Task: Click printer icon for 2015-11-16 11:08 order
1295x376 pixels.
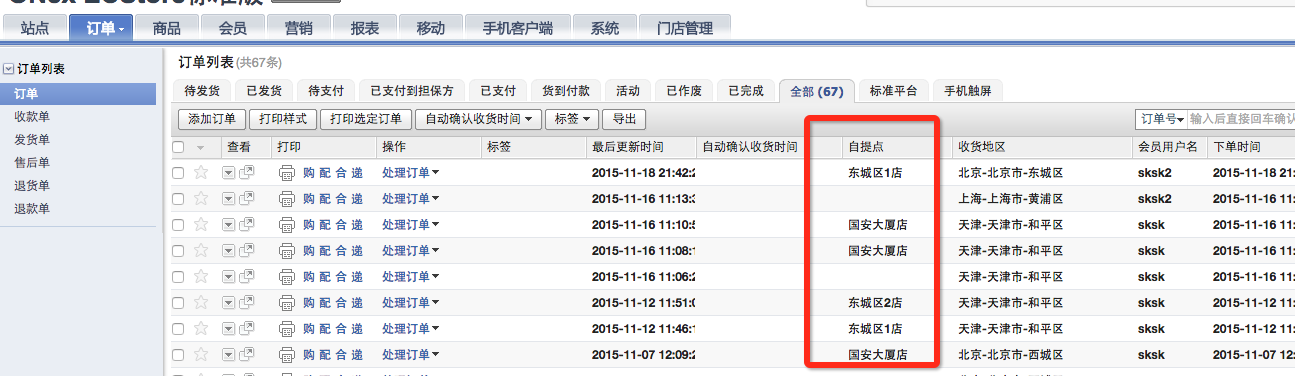Action: click(x=287, y=250)
